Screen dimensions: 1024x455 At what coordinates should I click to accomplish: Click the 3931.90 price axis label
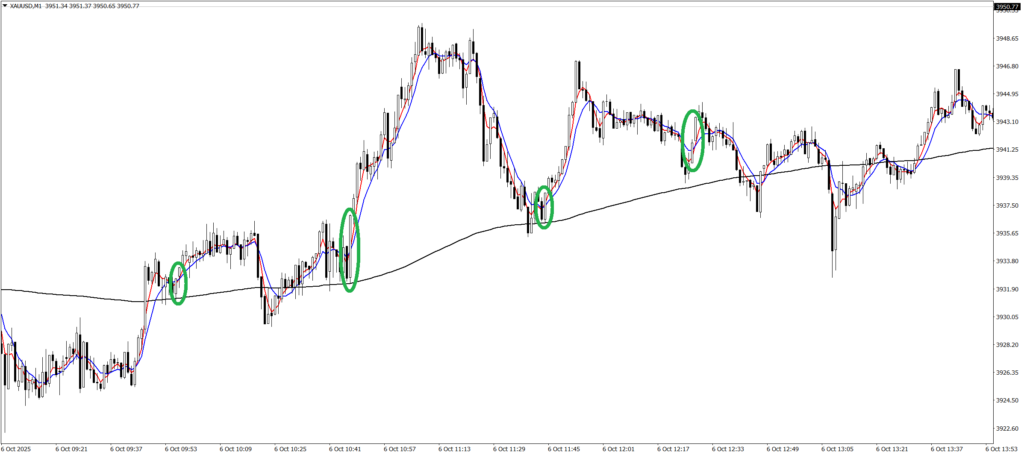pyautogui.click(x=1006, y=289)
